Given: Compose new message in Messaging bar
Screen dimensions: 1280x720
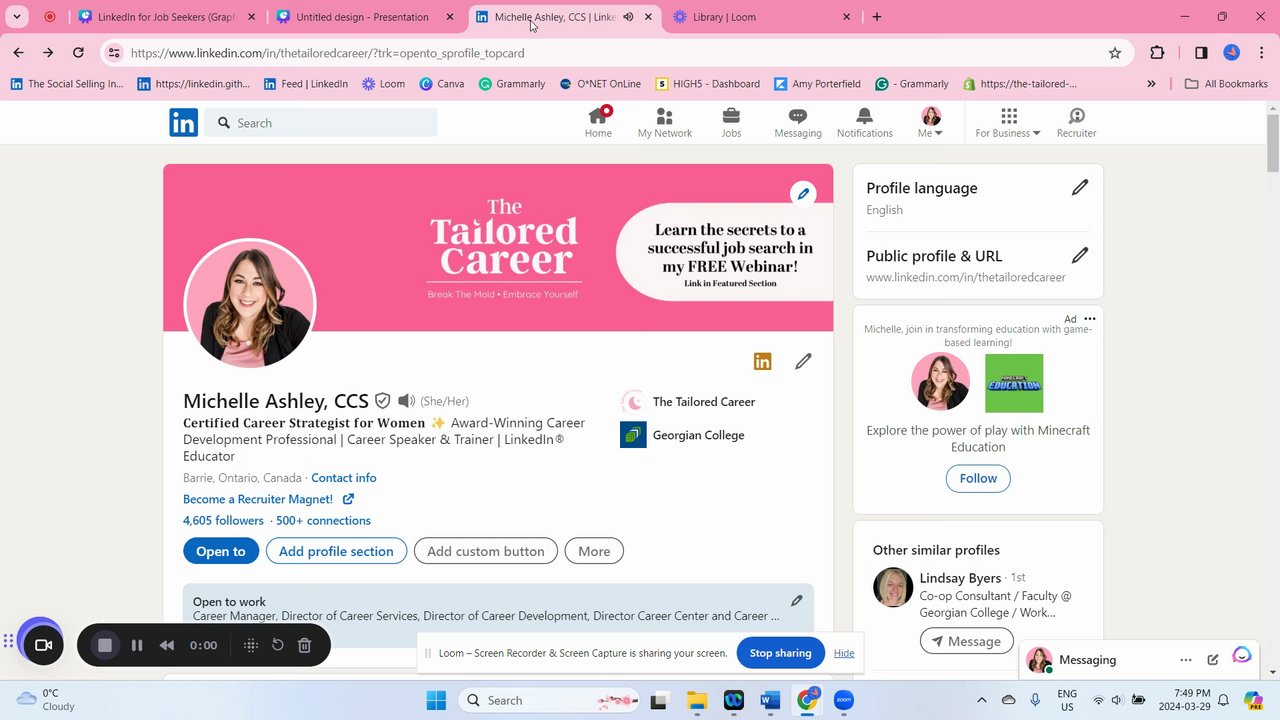Looking at the screenshot, I should [x=1213, y=660].
